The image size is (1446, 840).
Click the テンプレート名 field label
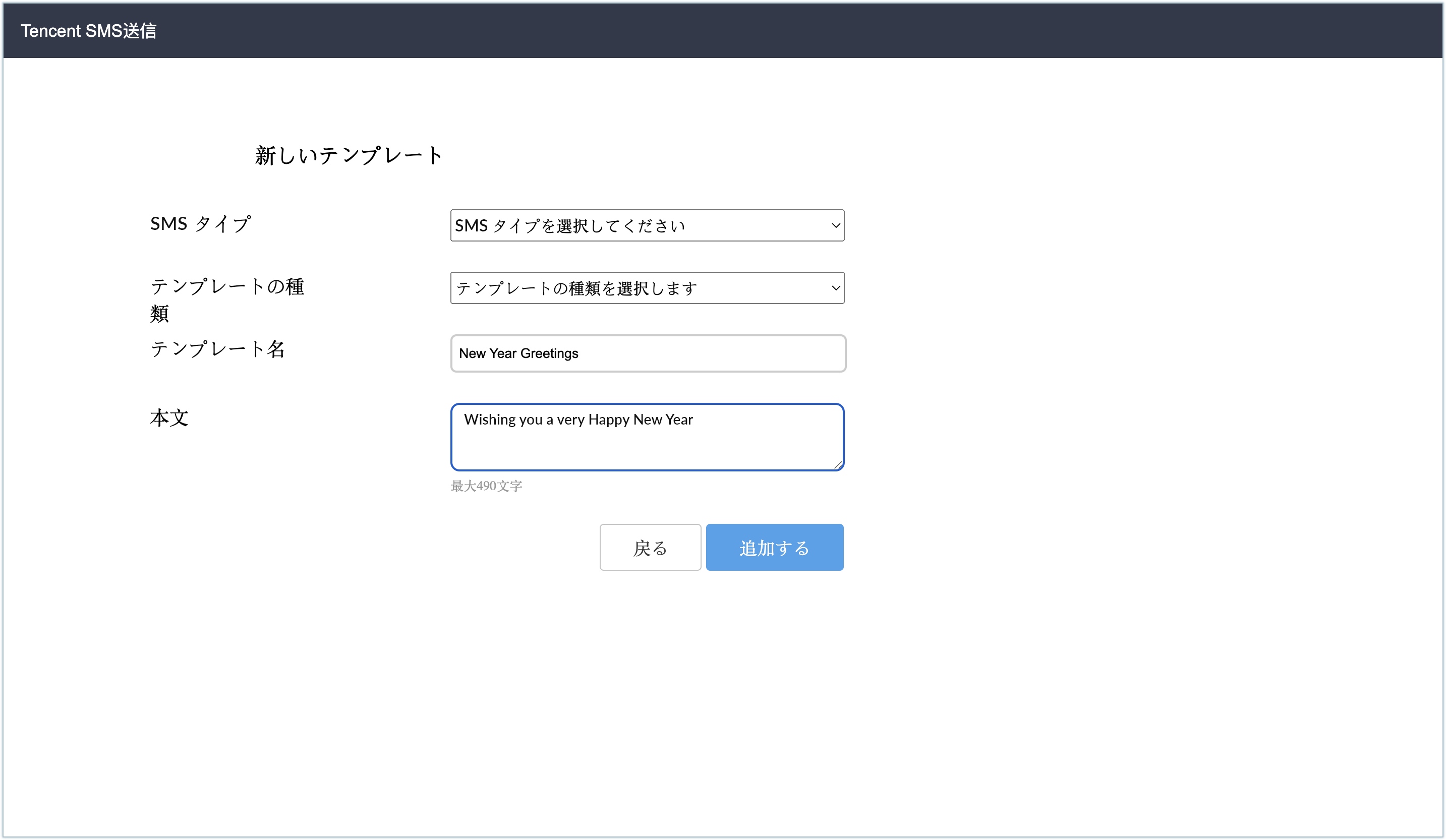(217, 349)
